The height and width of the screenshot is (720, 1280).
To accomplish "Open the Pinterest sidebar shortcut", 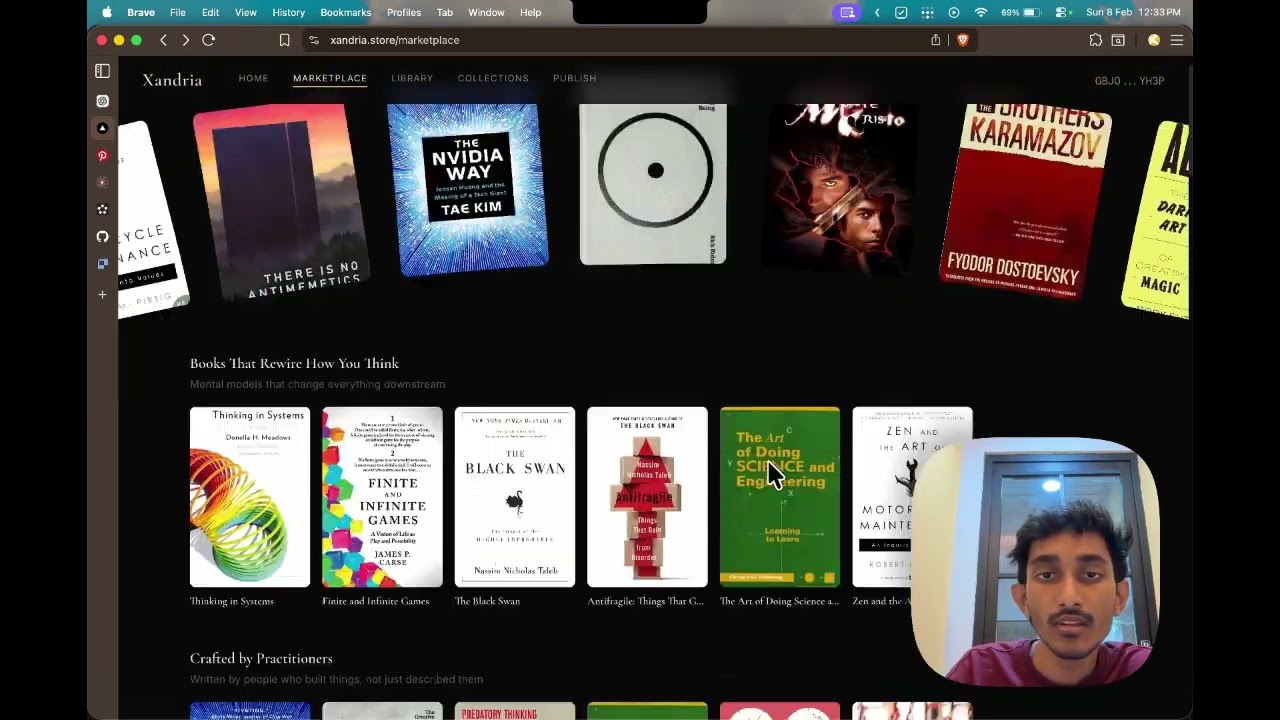I will coord(102,156).
